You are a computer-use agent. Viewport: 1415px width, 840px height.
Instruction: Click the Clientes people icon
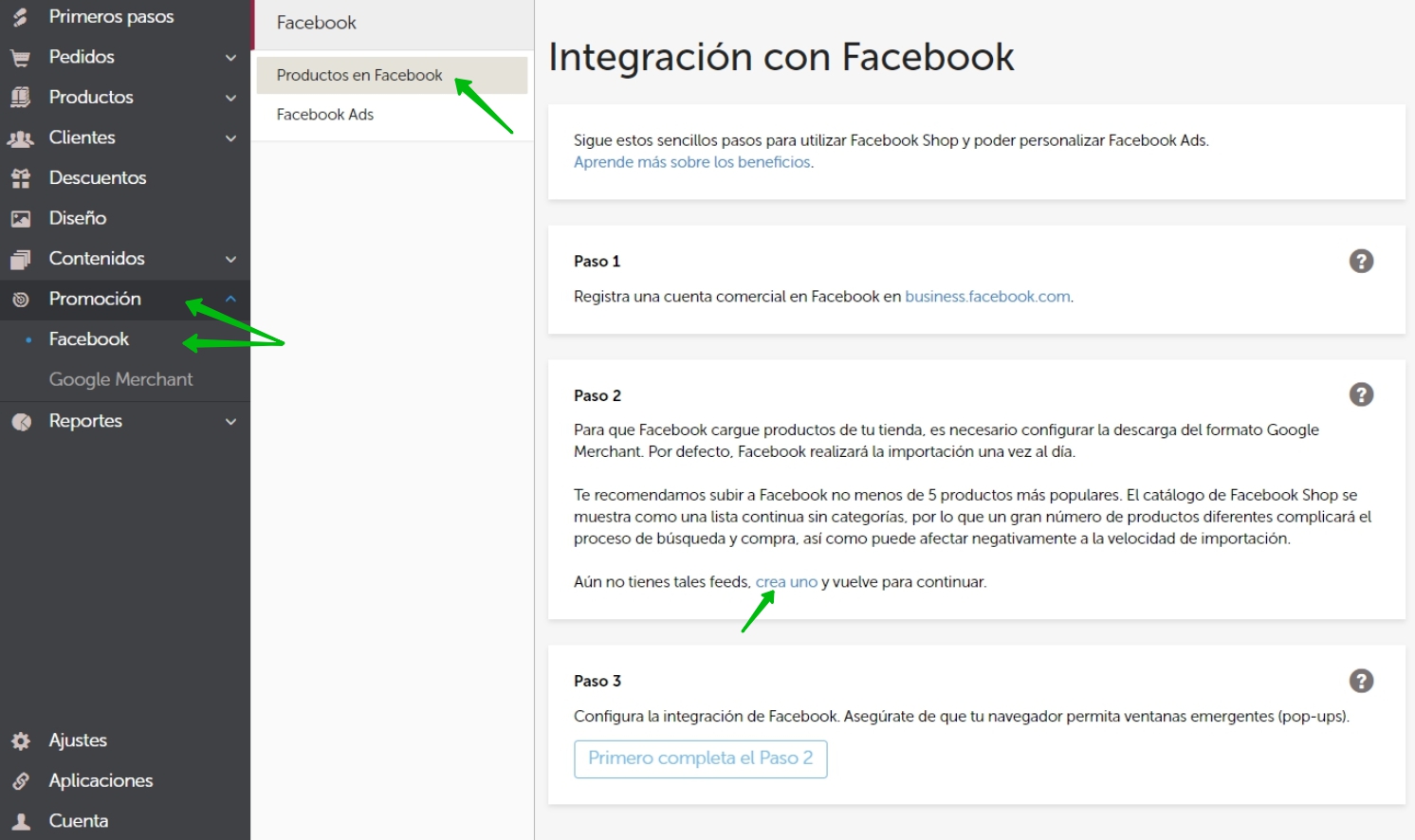tap(20, 138)
